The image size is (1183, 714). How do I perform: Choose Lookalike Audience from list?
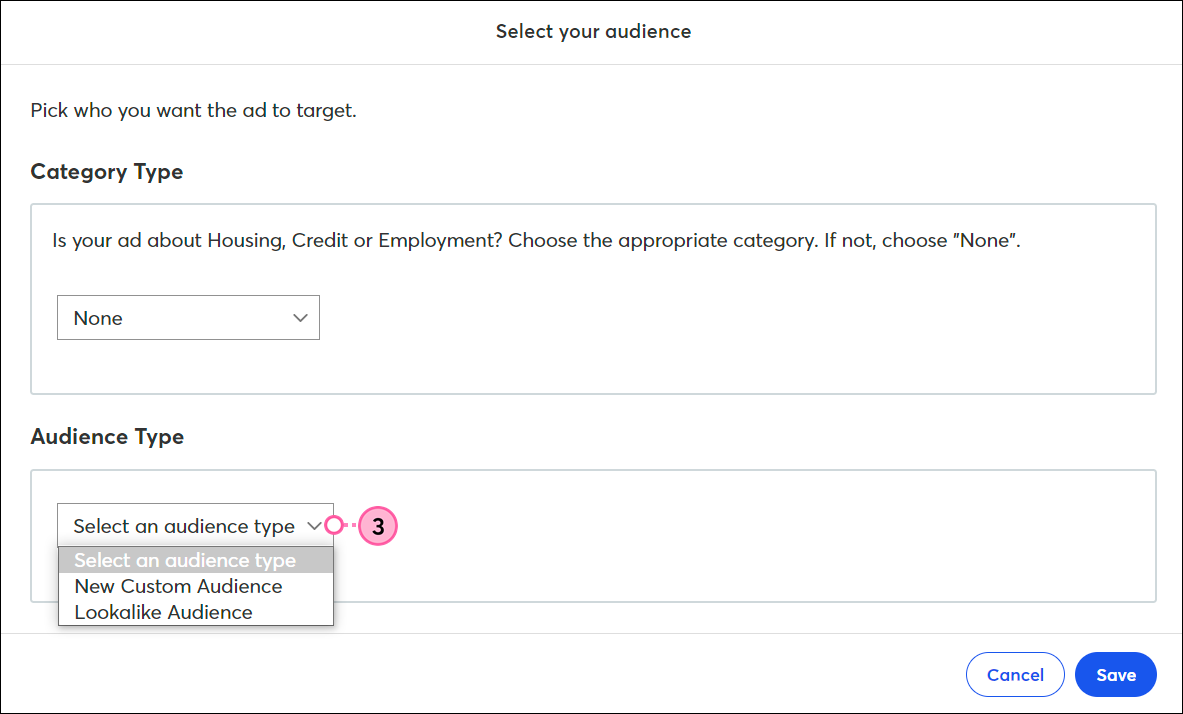(195, 612)
